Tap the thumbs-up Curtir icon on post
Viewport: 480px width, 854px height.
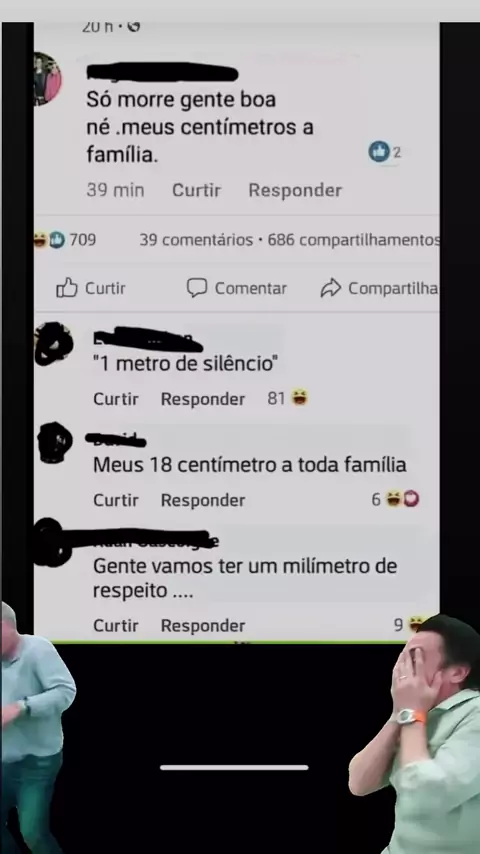pyautogui.click(x=67, y=288)
